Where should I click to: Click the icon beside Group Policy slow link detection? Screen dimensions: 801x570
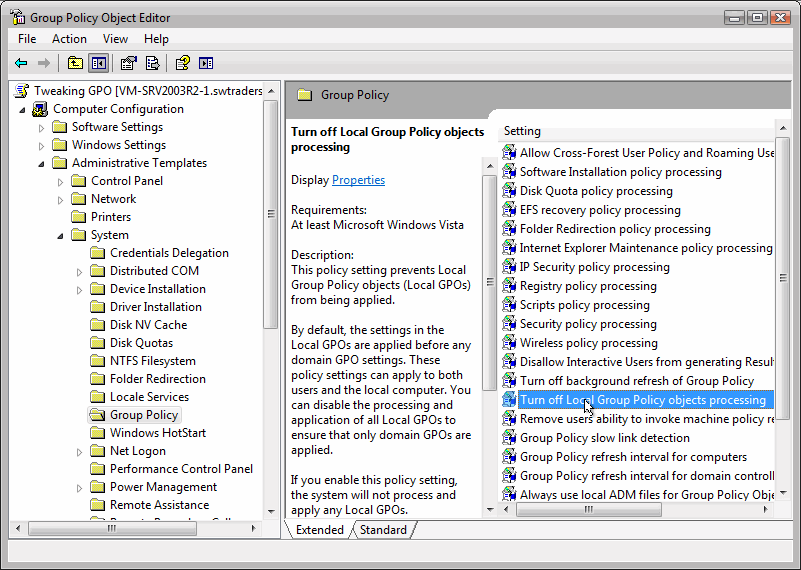point(509,438)
